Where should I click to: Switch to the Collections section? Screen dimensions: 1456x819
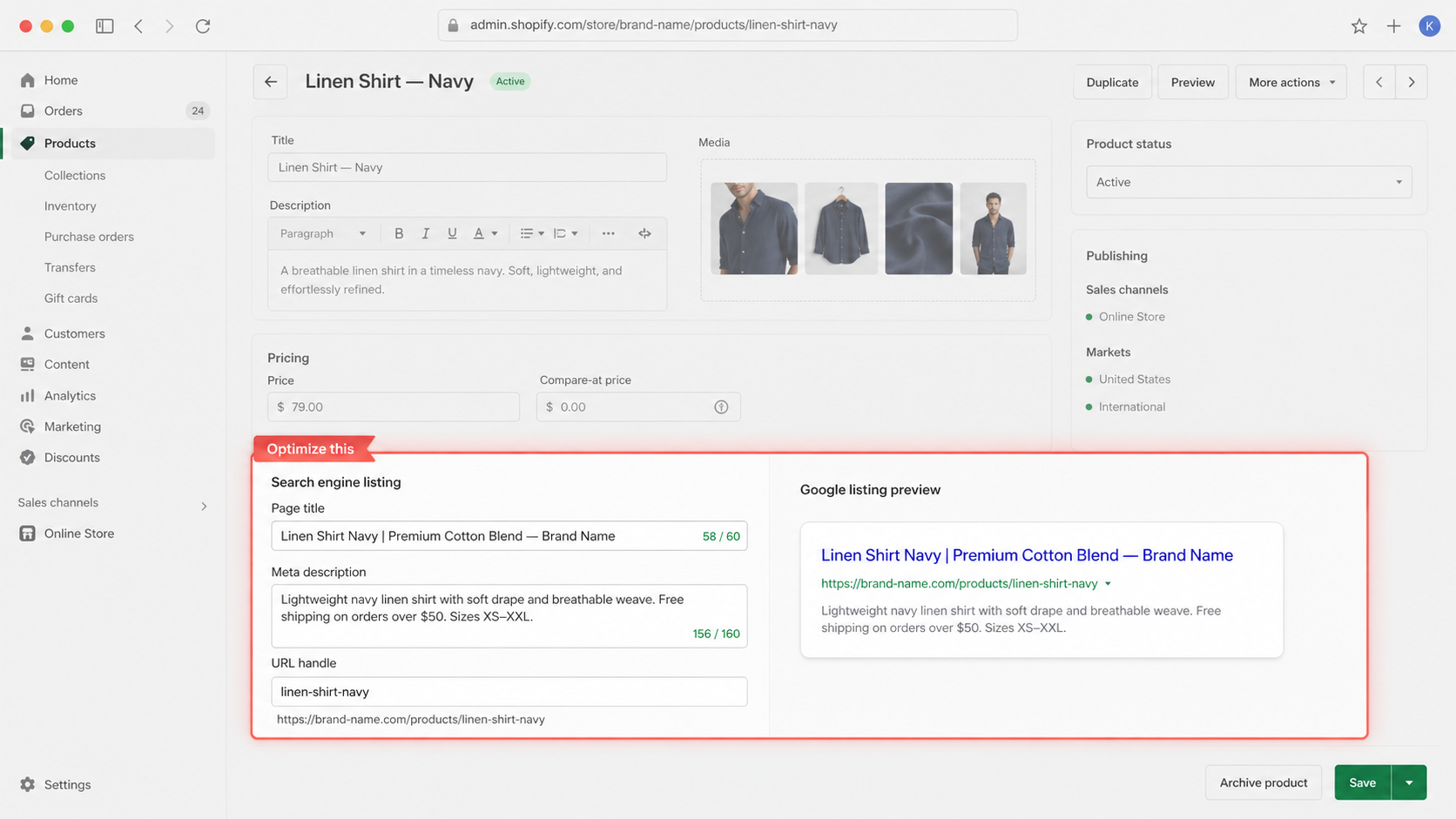[x=75, y=175]
